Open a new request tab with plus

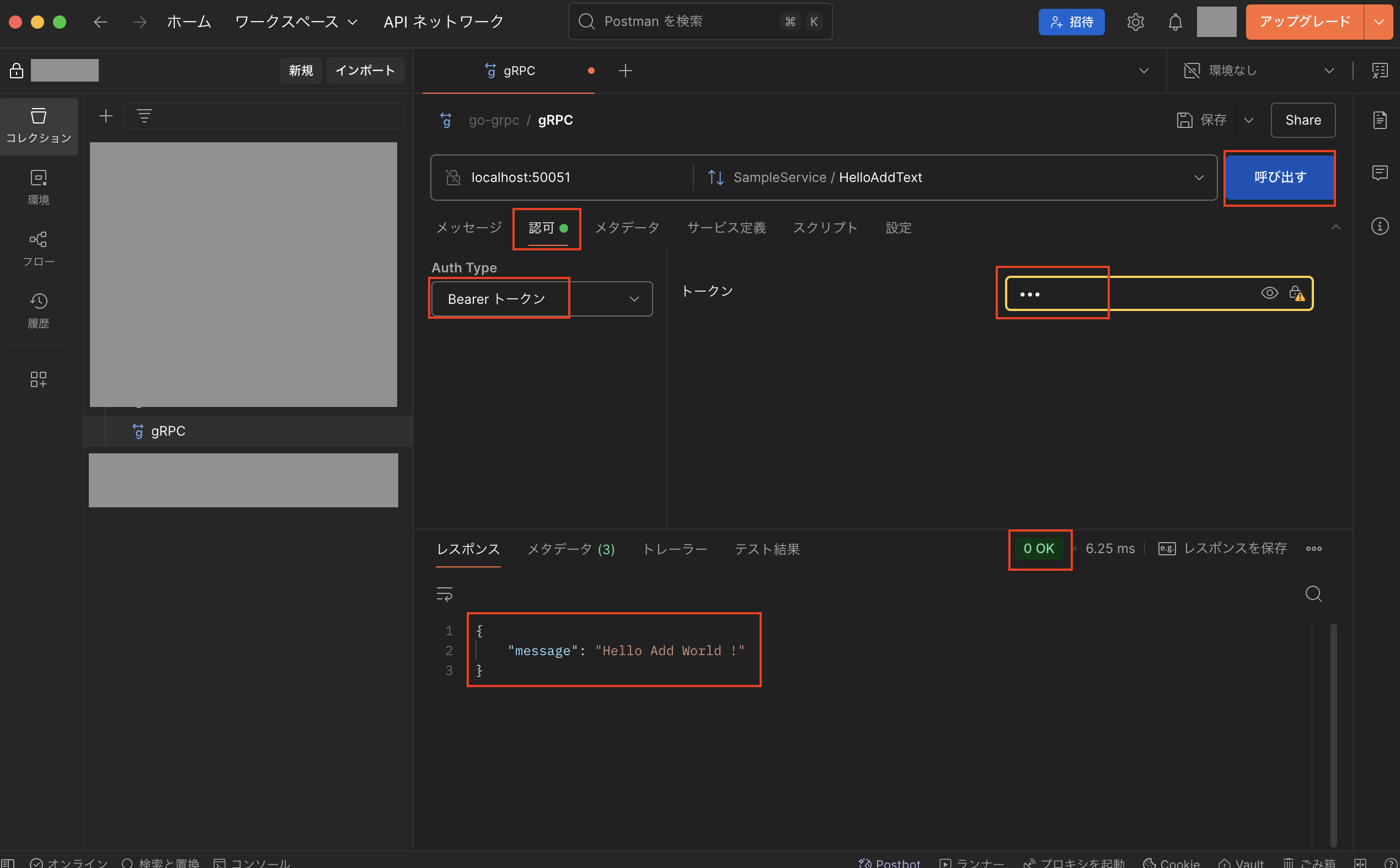[x=626, y=70]
